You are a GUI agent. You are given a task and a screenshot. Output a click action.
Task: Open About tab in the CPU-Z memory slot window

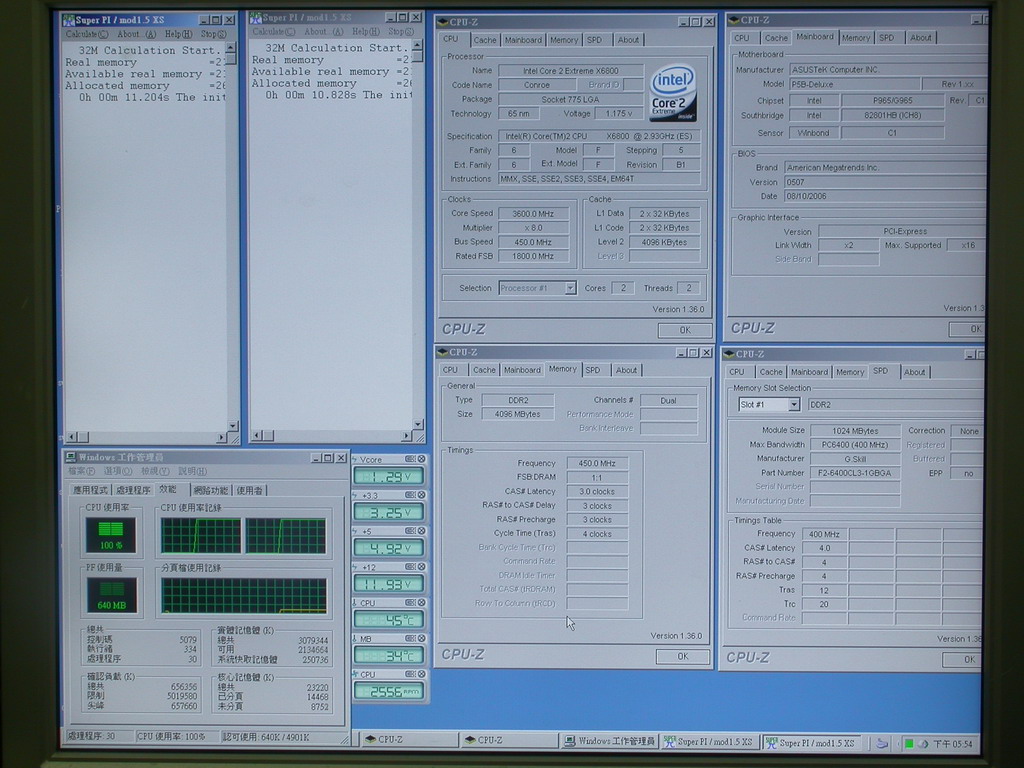coord(914,372)
